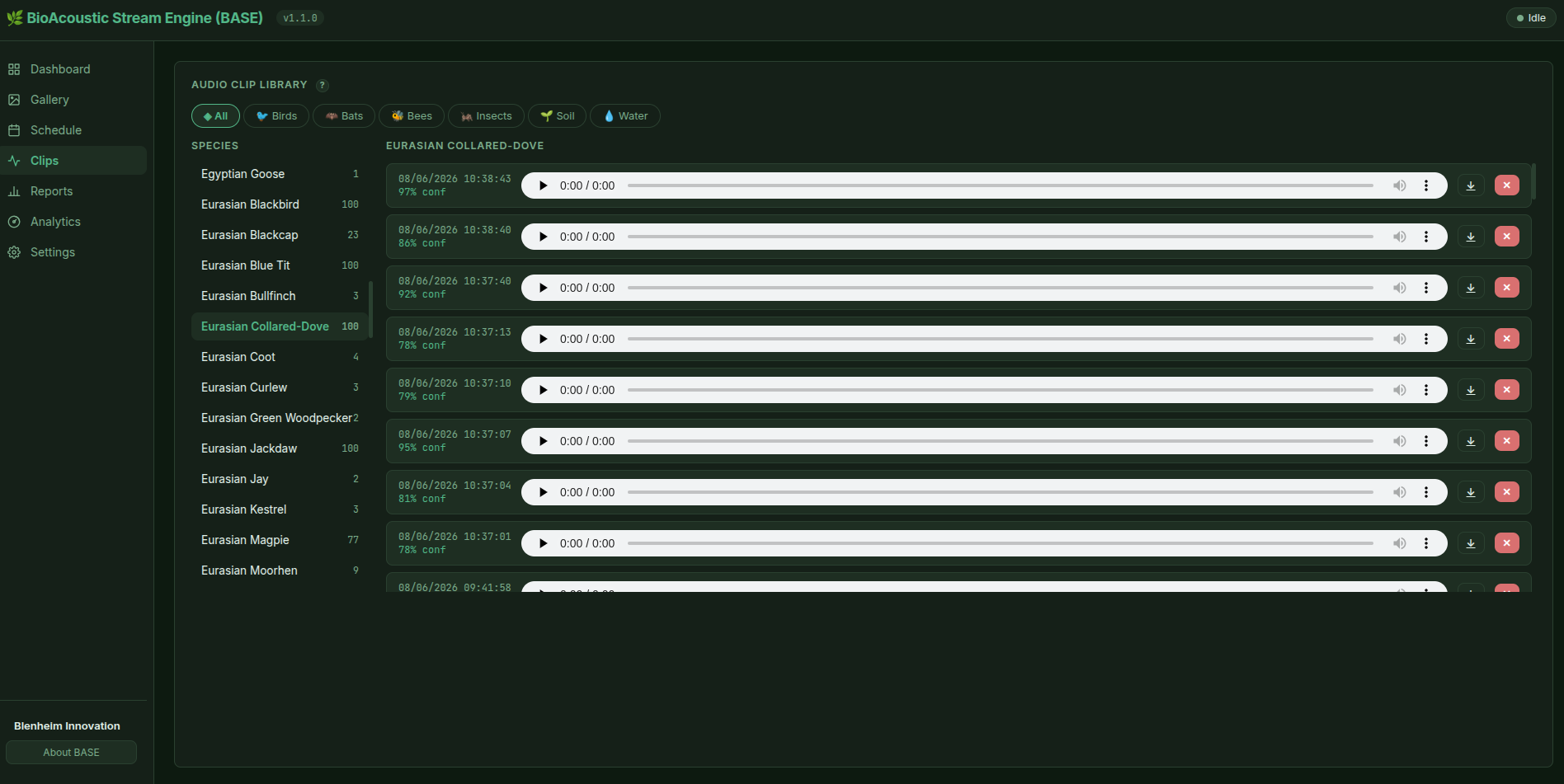1564x784 pixels.
Task: Mute the 10:37:01 clip audio
Action: click(x=1400, y=543)
